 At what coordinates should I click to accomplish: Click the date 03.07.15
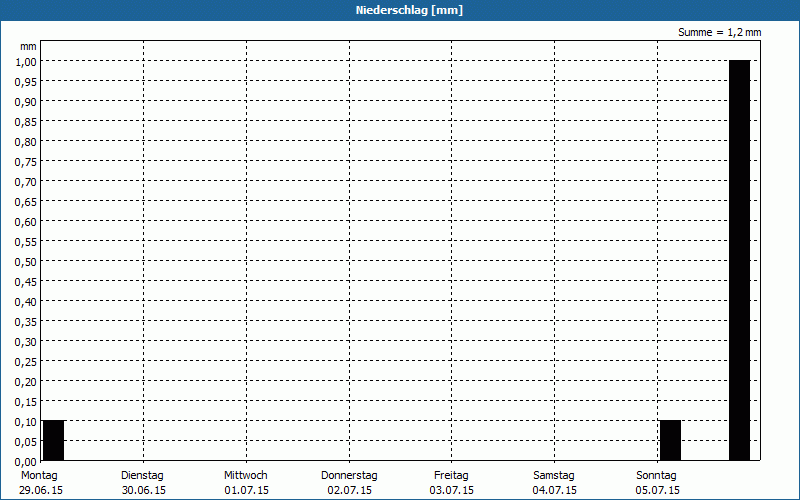452,490
